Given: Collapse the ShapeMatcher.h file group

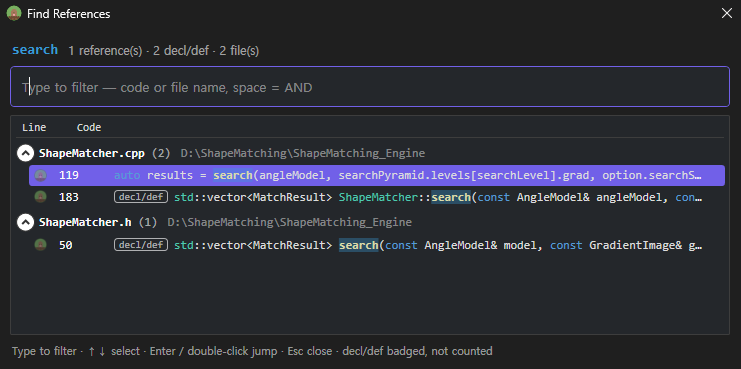Looking at the screenshot, I should [26, 222].
